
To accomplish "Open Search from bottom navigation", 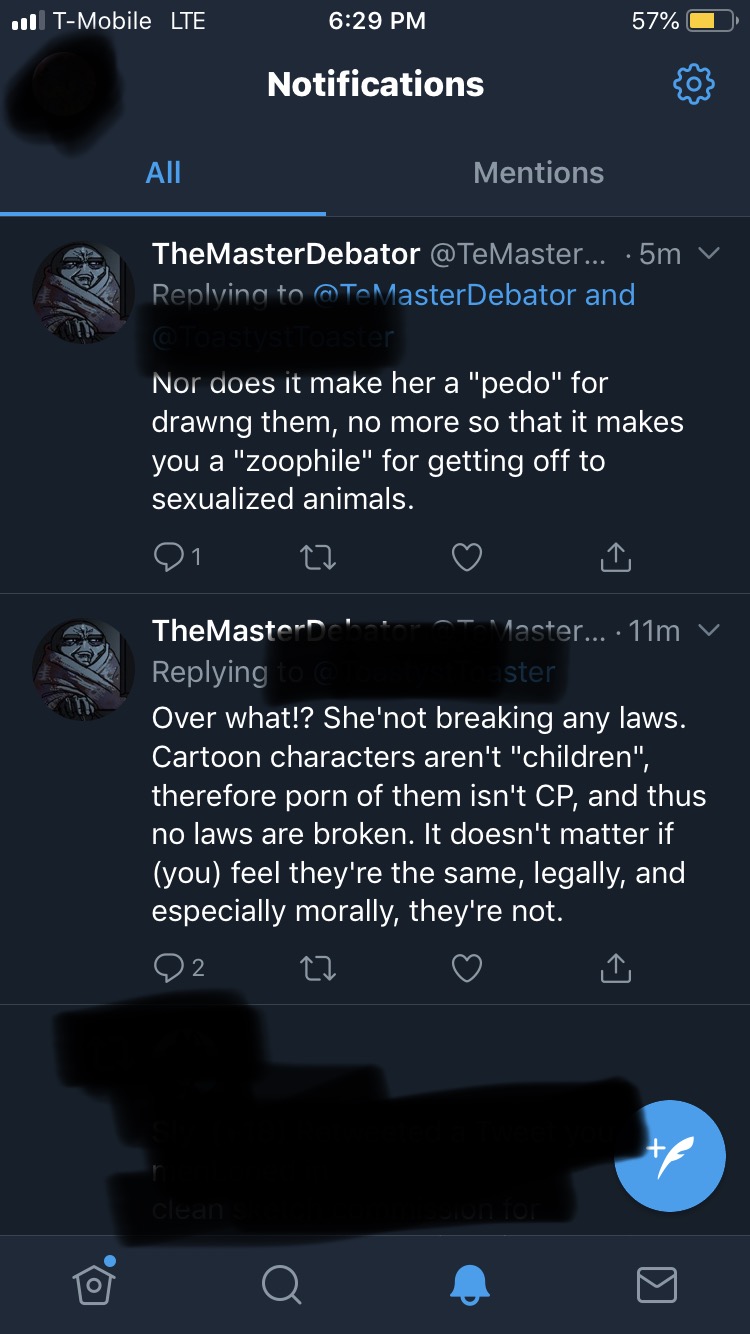I will click(x=281, y=1285).
